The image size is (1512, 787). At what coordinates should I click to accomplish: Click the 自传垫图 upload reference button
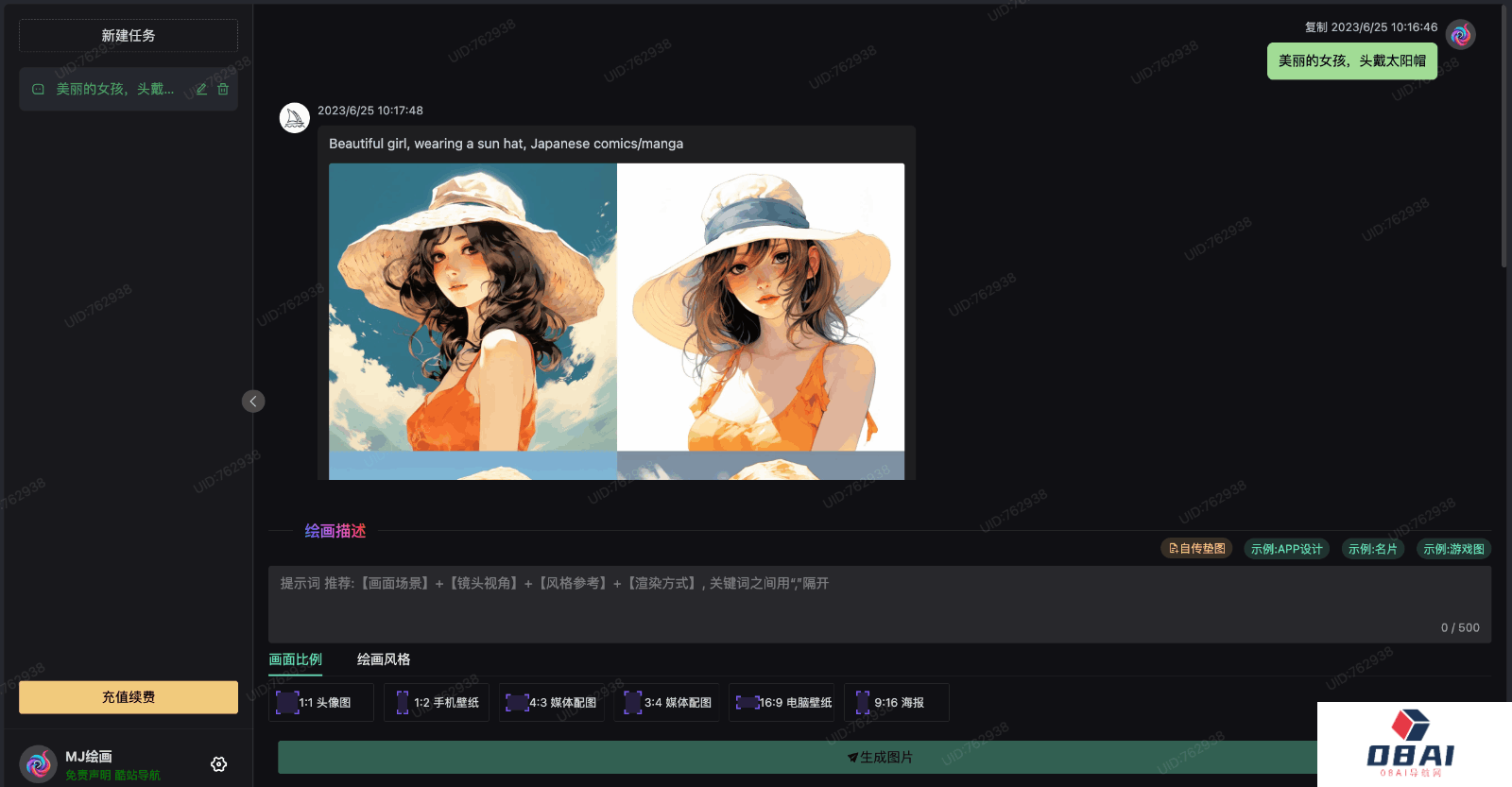[x=1196, y=549]
